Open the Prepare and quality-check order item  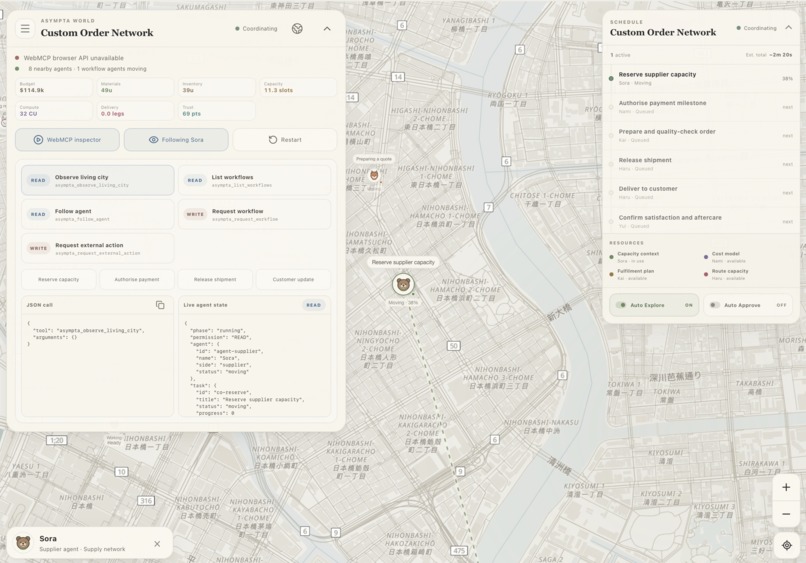[x=701, y=136]
